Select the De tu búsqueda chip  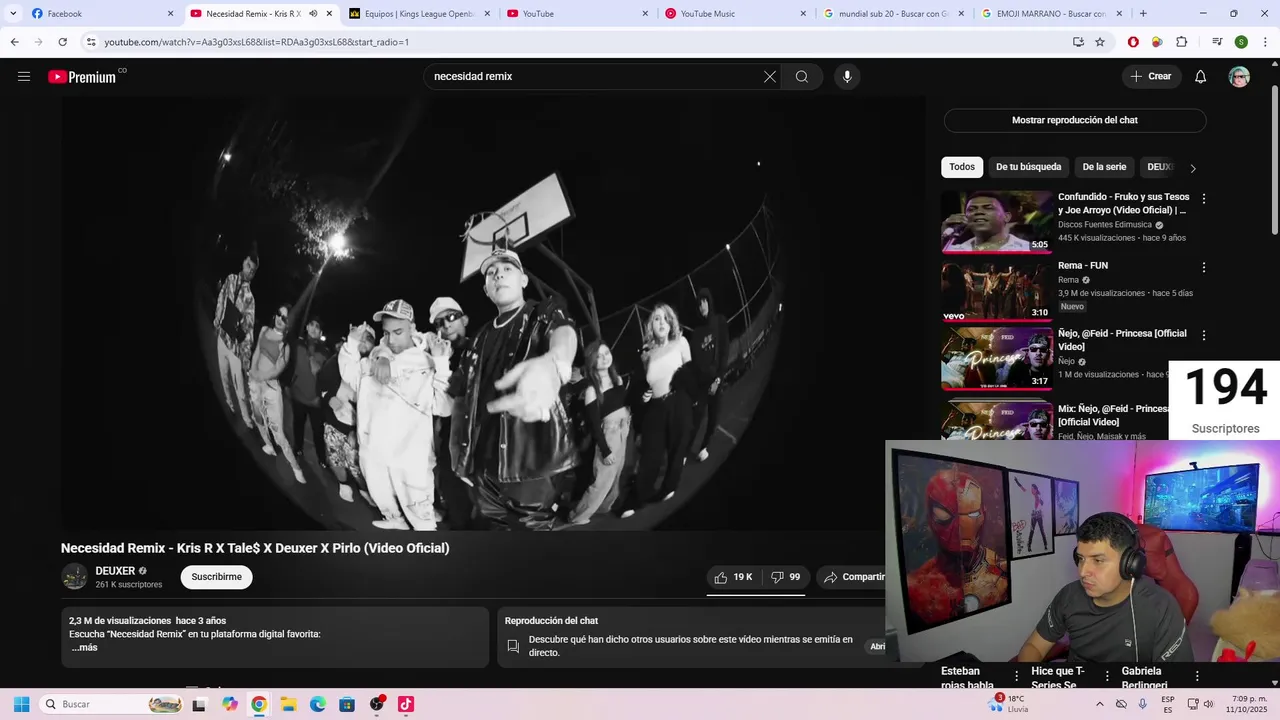(1028, 167)
